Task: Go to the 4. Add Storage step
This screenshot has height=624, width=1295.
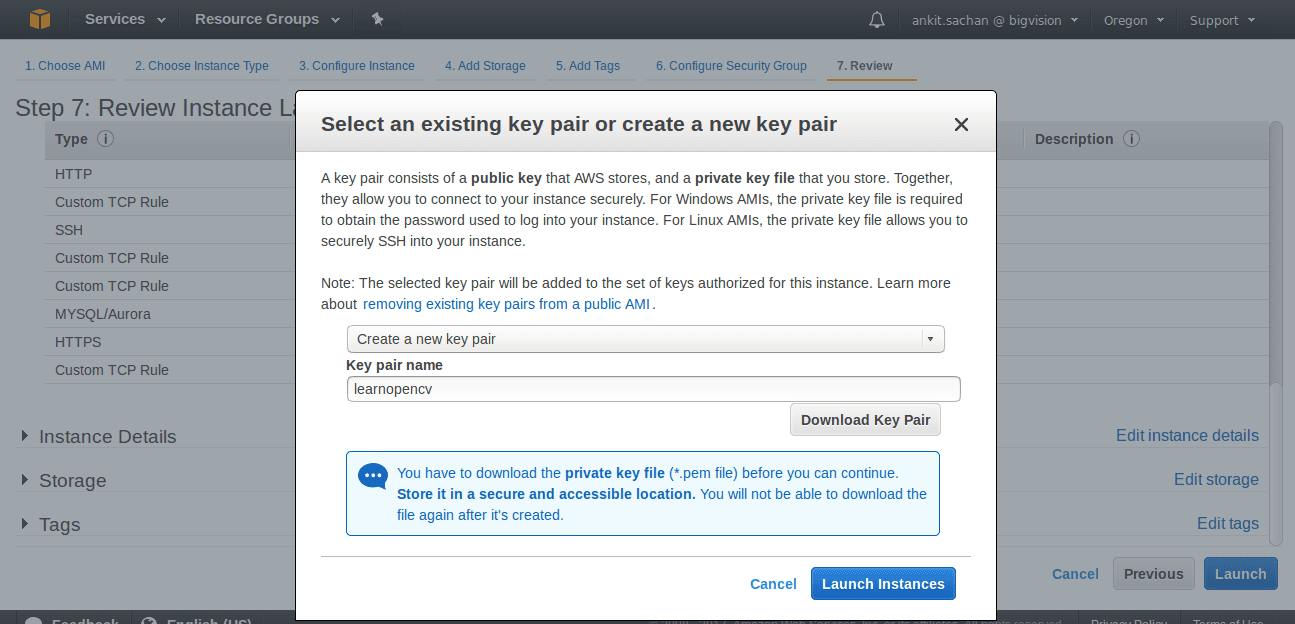Action: point(485,66)
